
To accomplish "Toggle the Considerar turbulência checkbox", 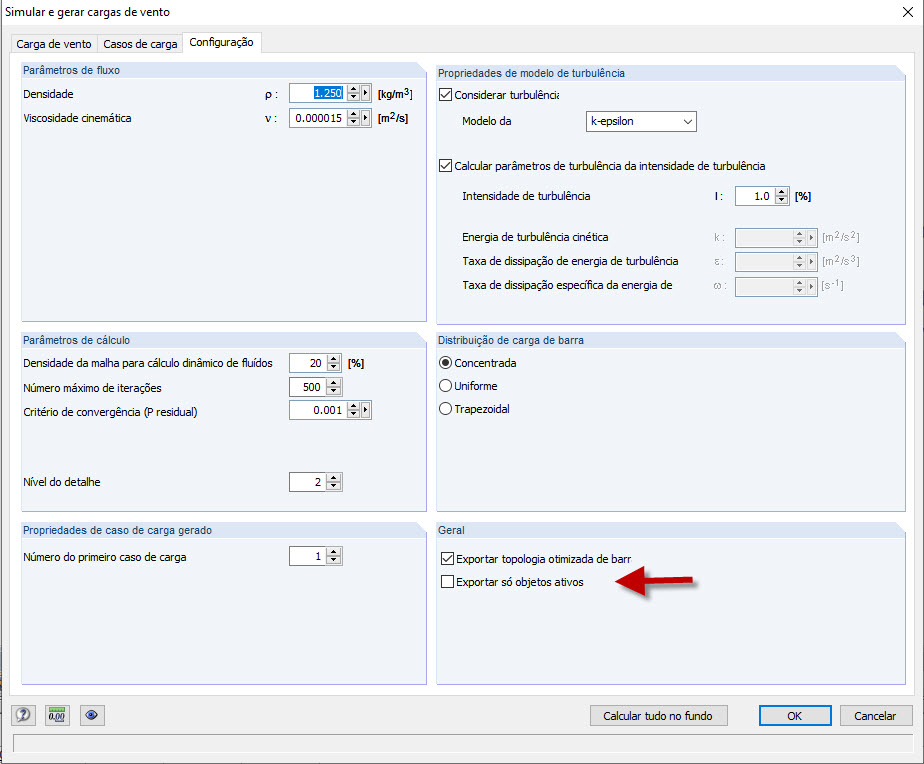I will [446, 95].
